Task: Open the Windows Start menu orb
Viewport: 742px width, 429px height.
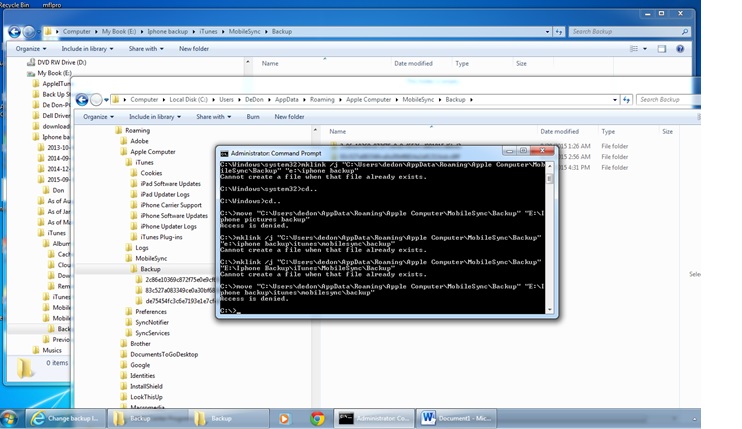Action: click(x=9, y=419)
